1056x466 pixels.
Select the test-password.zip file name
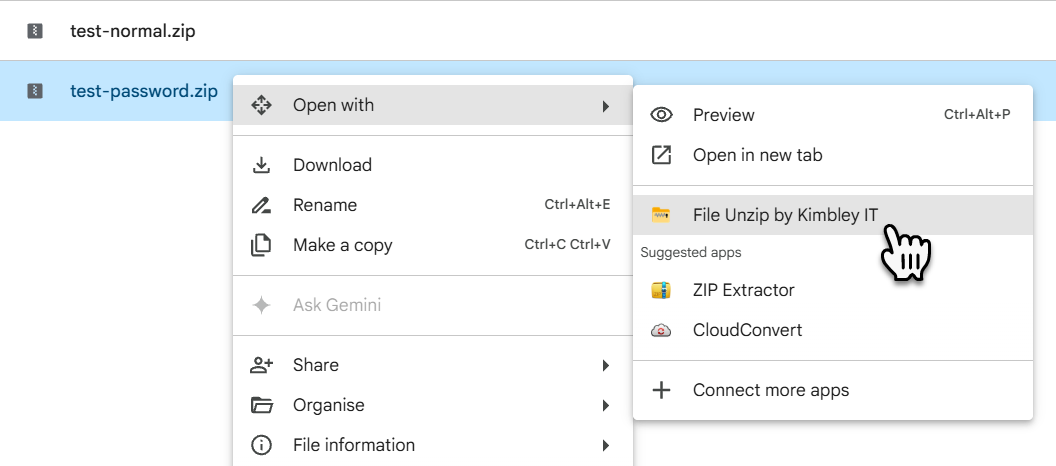(144, 91)
